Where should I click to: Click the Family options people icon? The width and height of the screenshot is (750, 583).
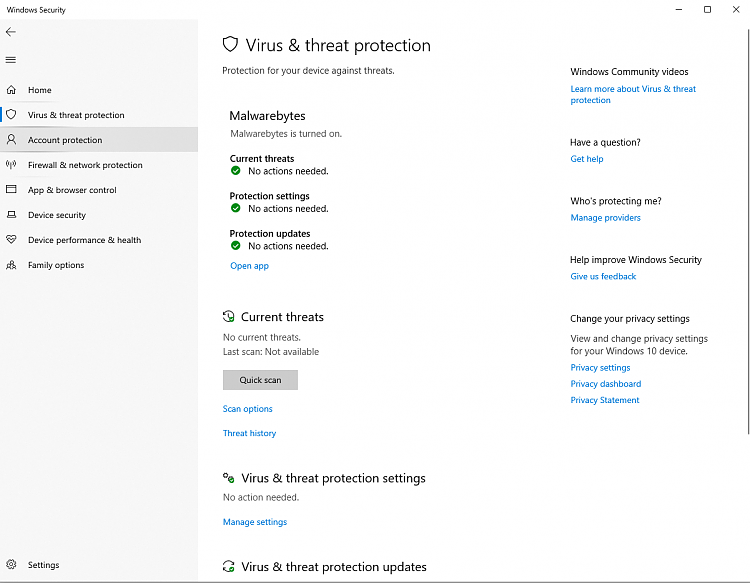[x=11, y=264]
